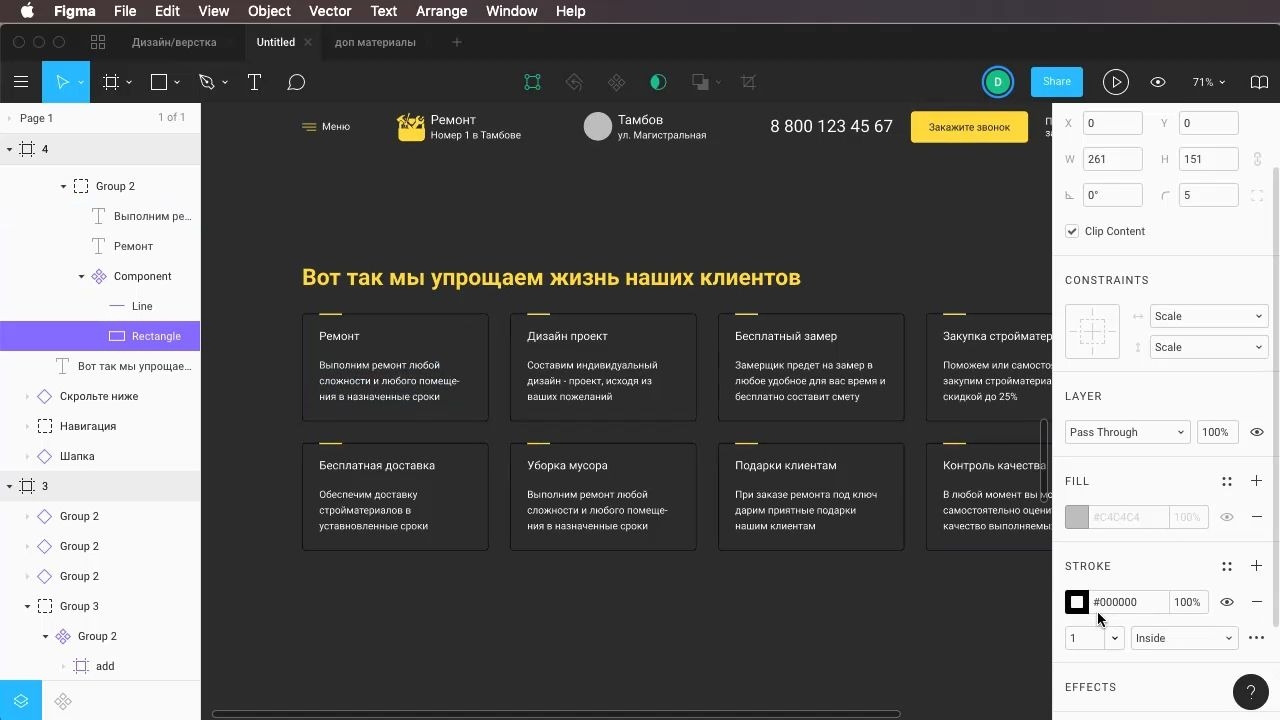Image resolution: width=1280 pixels, height=720 pixels.
Task: Open the Pass Through blend mode dropdown
Action: [x=1126, y=432]
